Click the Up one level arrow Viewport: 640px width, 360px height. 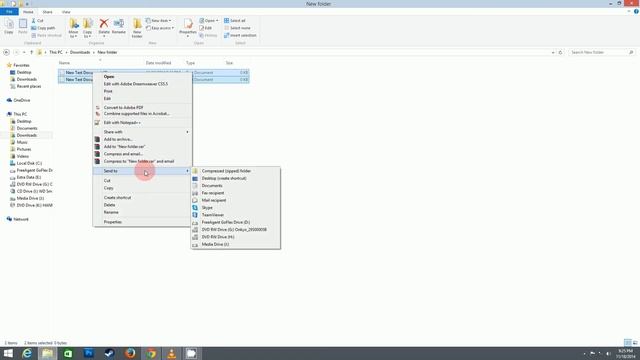click(x=31, y=52)
